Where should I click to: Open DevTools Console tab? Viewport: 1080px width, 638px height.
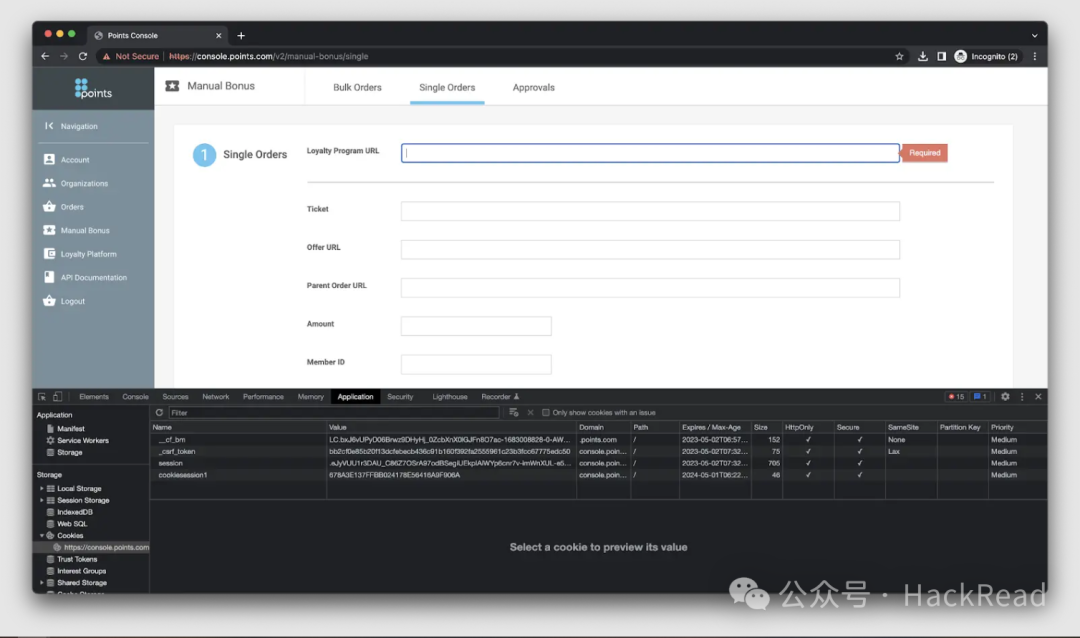[x=135, y=397]
